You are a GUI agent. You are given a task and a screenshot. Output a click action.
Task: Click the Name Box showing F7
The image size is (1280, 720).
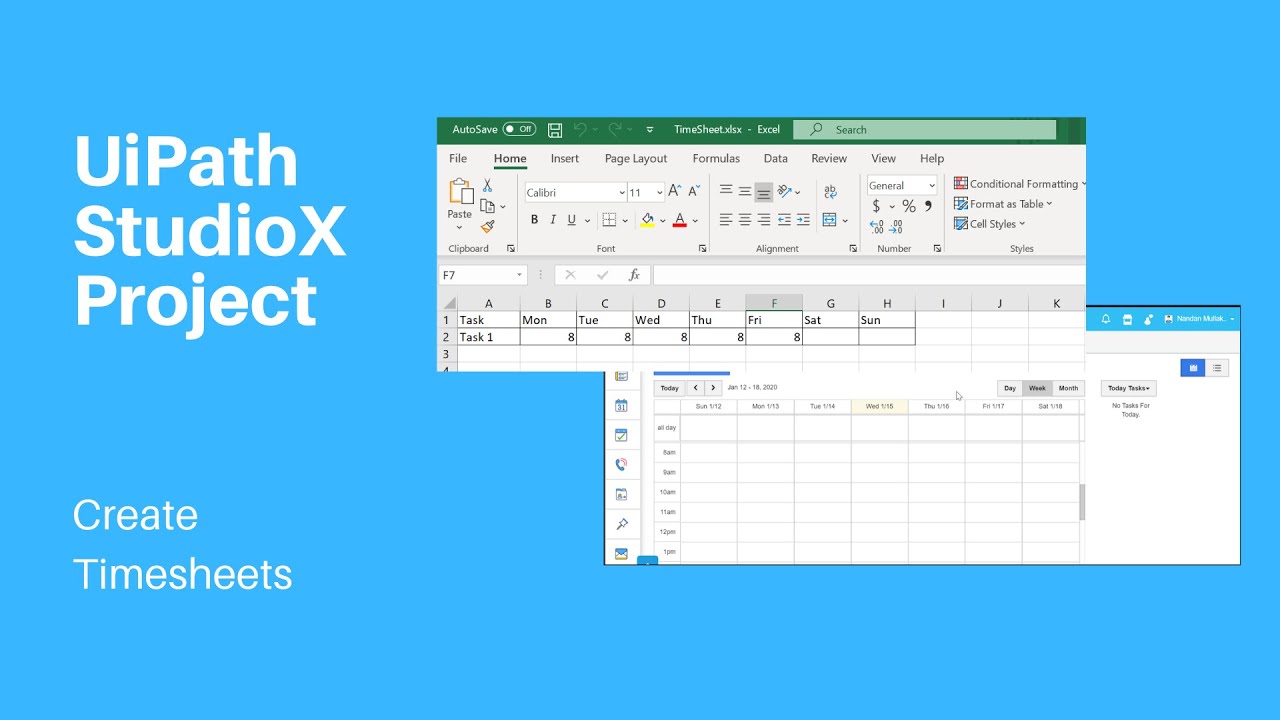click(483, 275)
